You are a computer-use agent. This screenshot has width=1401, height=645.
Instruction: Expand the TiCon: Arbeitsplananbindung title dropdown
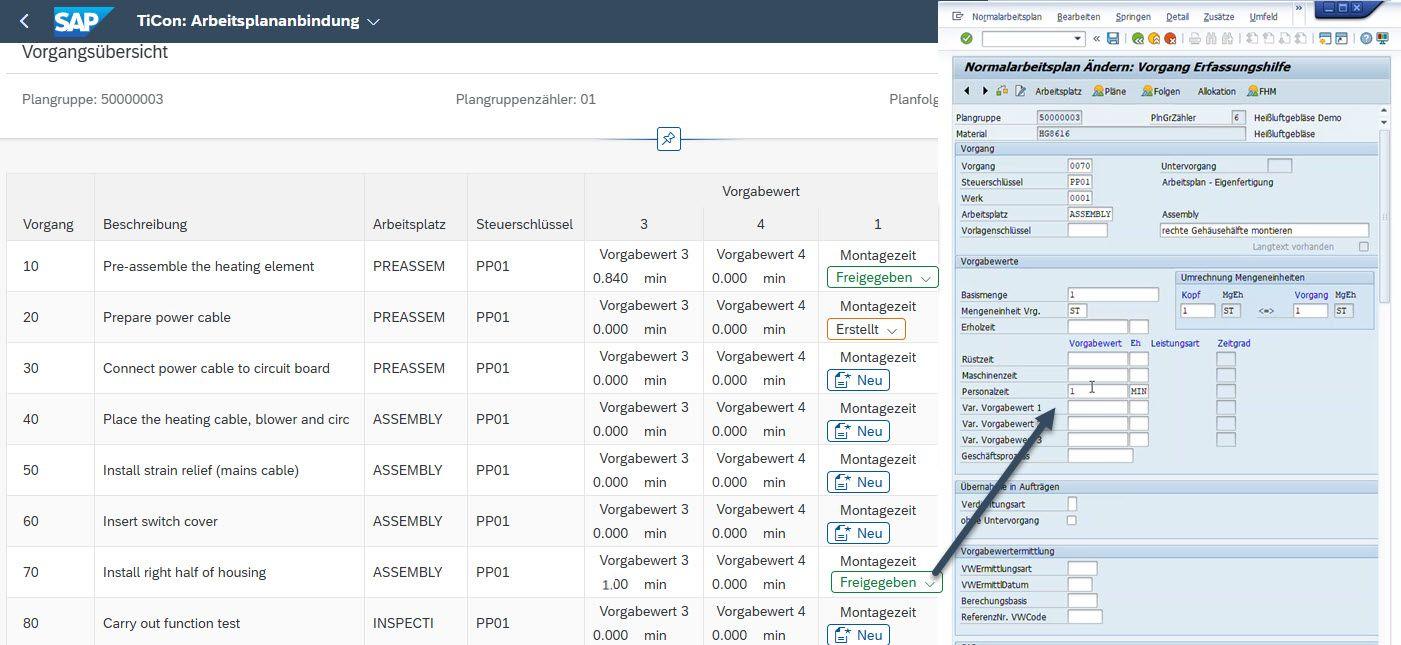[373, 21]
